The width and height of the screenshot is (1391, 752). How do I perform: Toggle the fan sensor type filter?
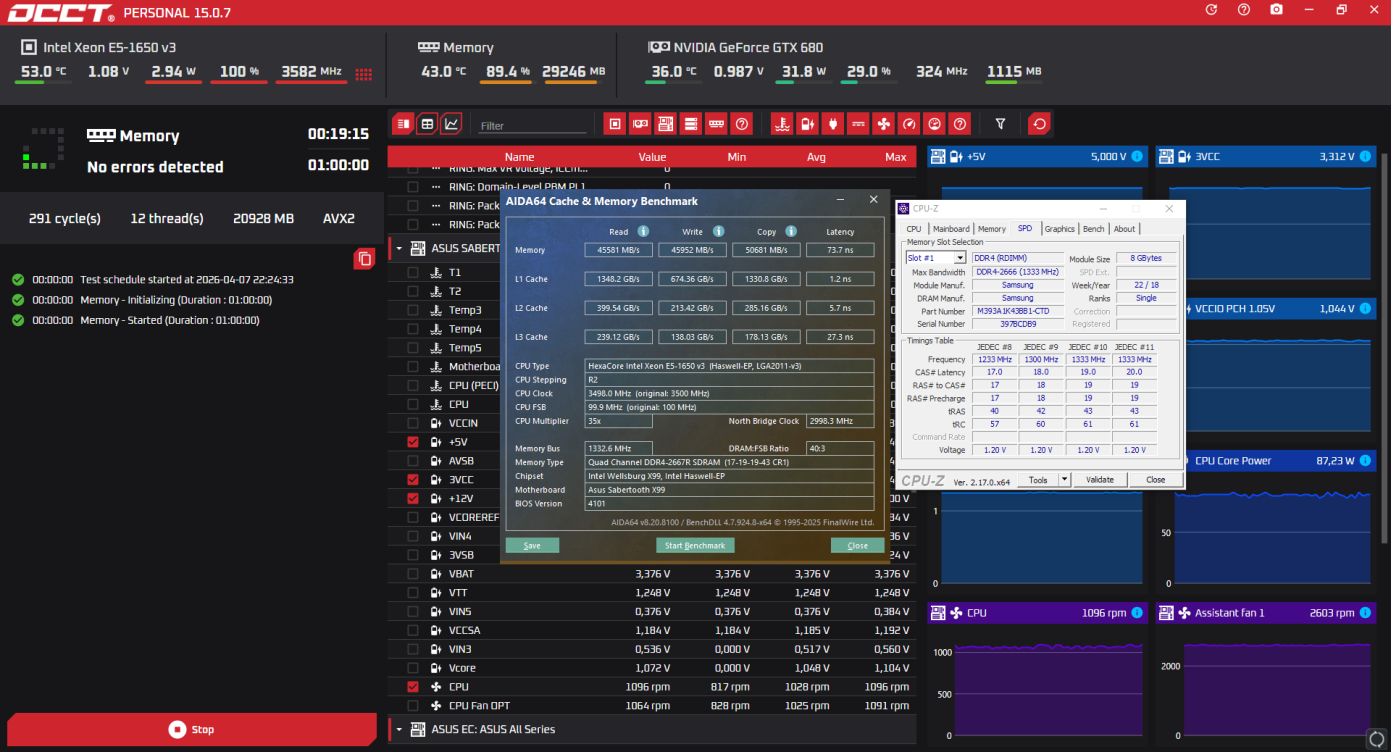(883, 124)
